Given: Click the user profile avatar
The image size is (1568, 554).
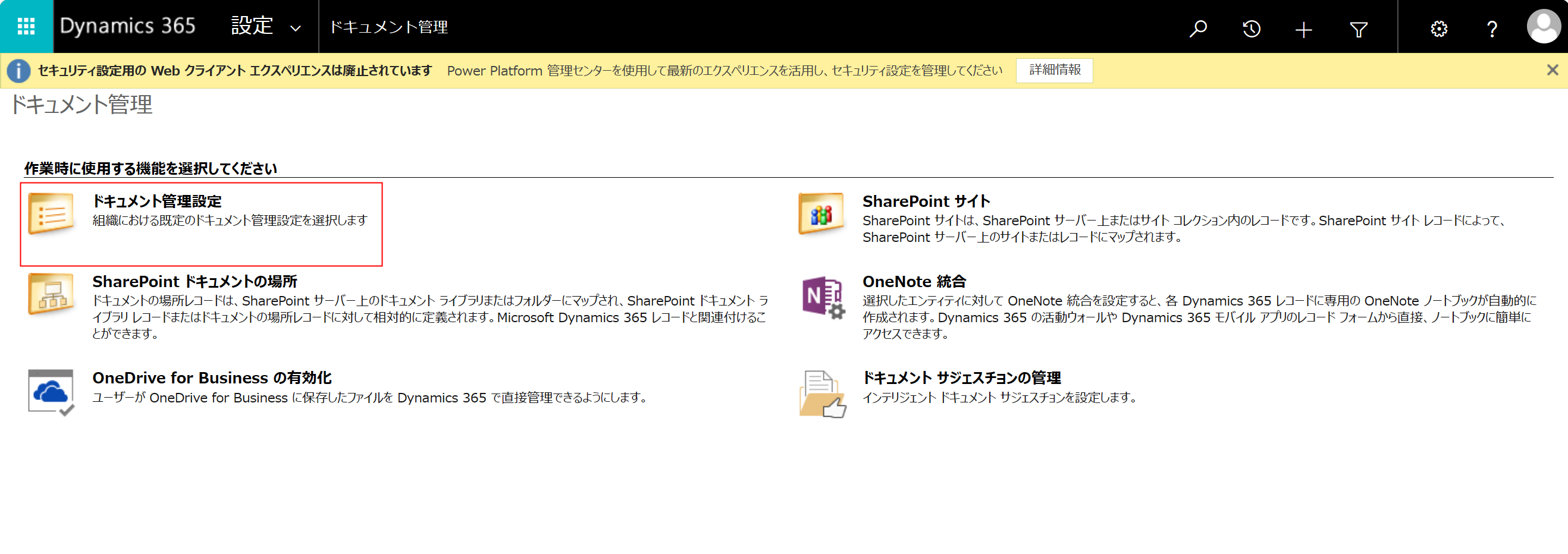Looking at the screenshot, I should point(1544,26).
